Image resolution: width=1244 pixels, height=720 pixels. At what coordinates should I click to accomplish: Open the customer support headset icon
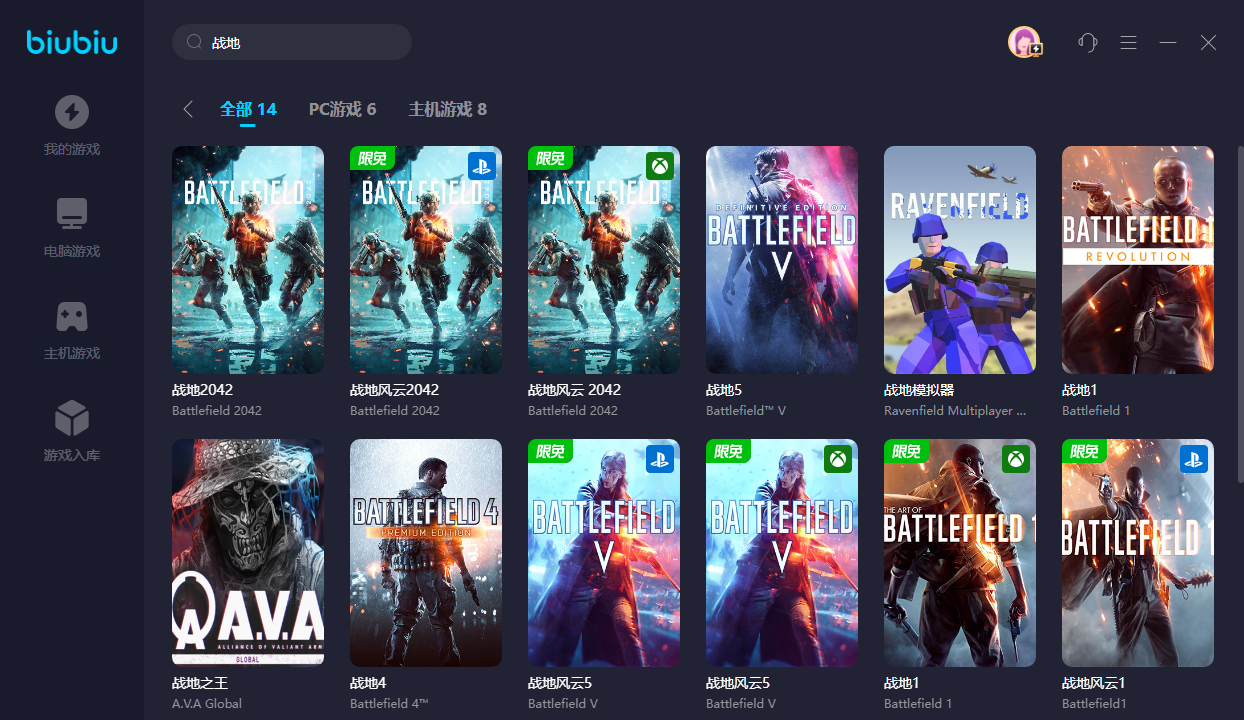point(1088,42)
